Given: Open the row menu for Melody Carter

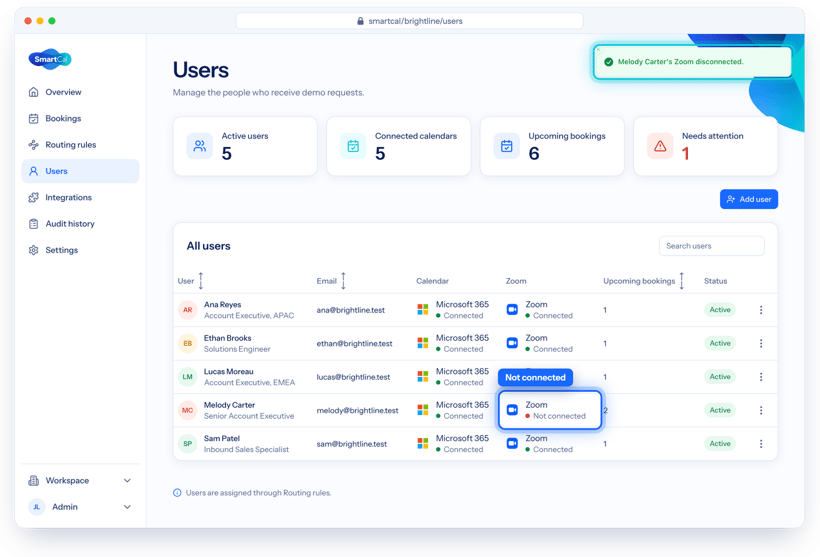Looking at the screenshot, I should pos(761,411).
